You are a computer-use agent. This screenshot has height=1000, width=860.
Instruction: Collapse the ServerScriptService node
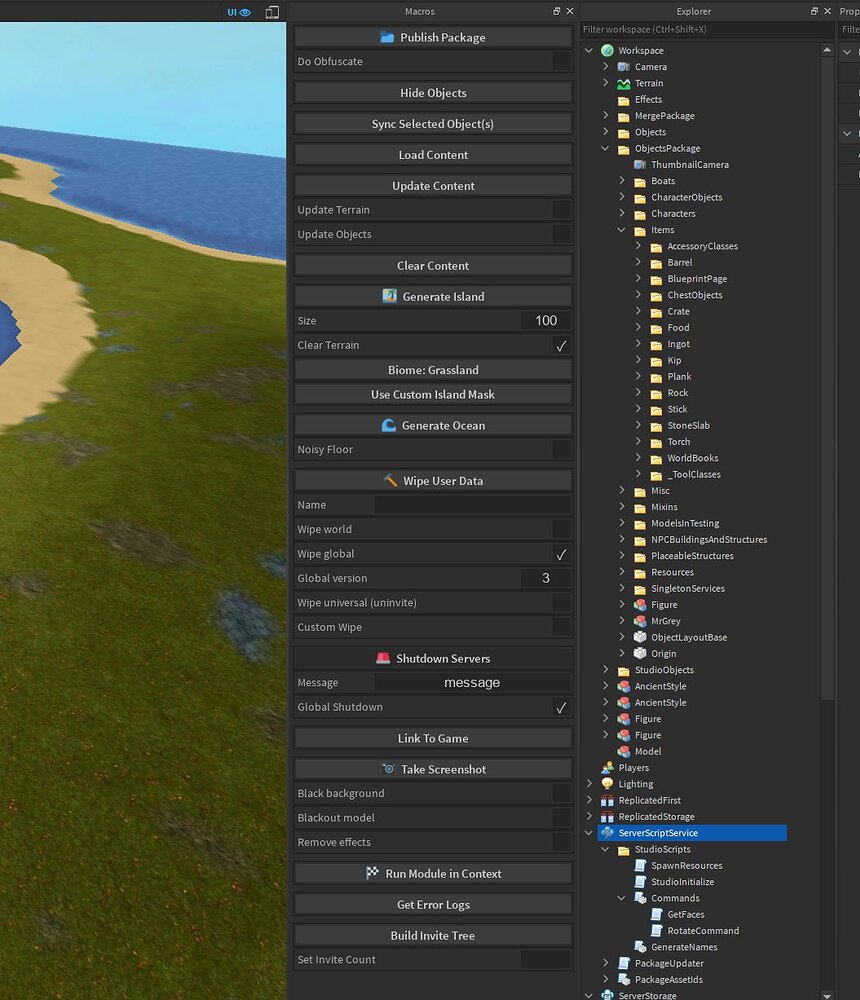(x=589, y=833)
